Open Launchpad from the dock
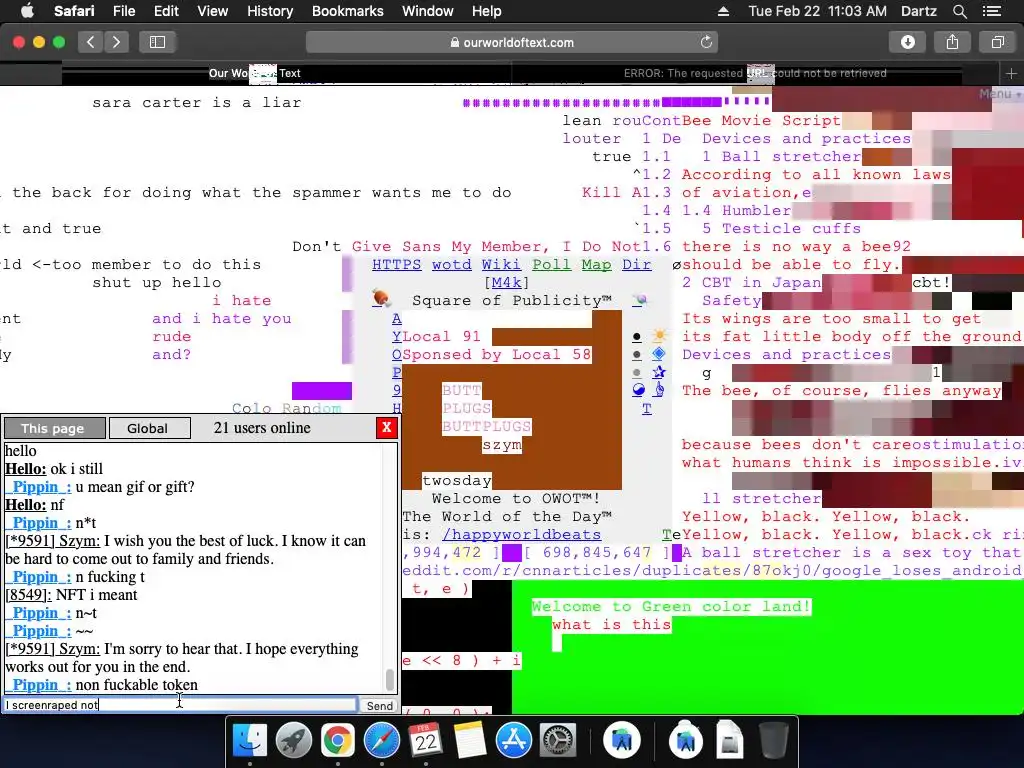Image resolution: width=1024 pixels, height=768 pixels. click(294, 741)
